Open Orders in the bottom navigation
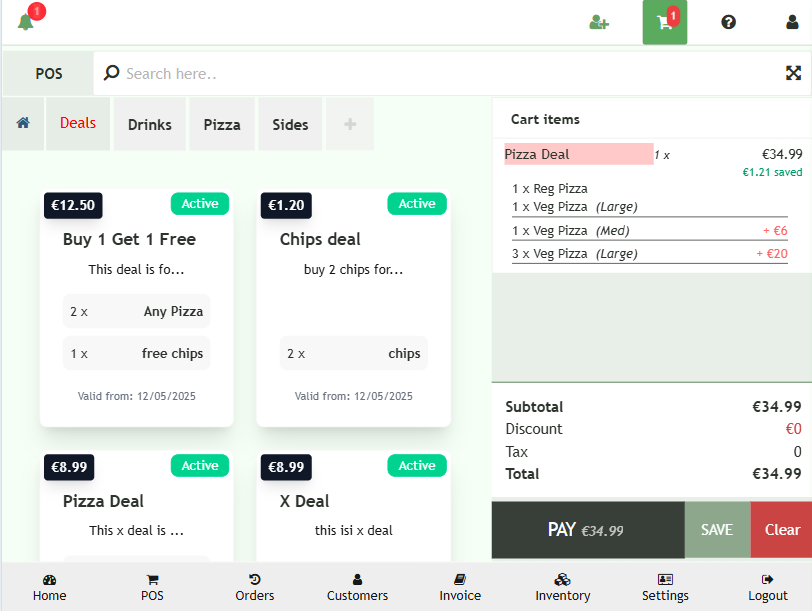The image size is (812, 611). 255,587
